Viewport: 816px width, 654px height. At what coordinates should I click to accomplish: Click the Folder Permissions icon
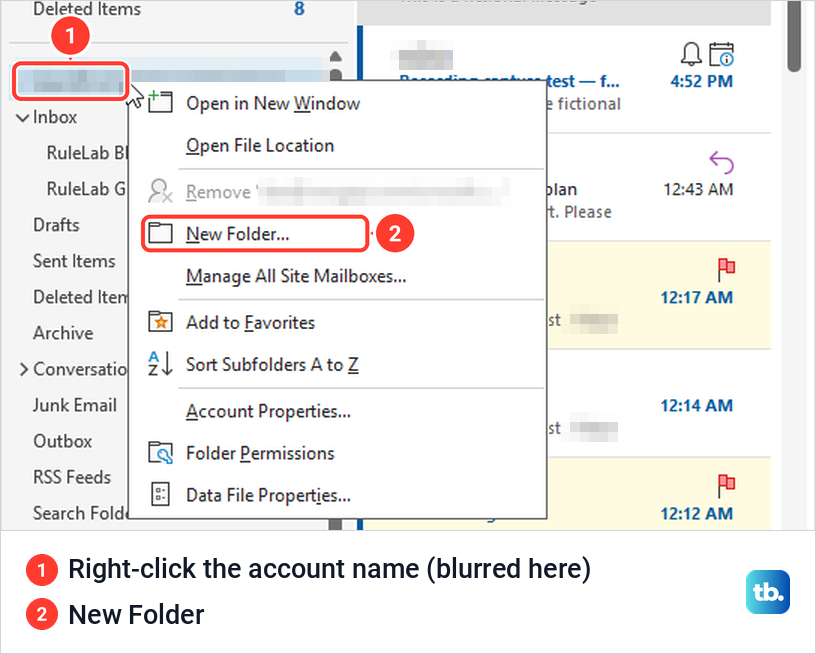tap(160, 453)
